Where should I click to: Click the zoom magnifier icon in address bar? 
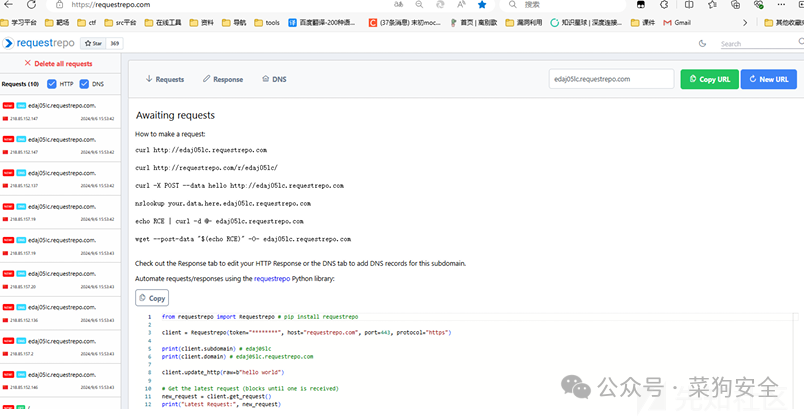pyautogui.click(x=419, y=5)
